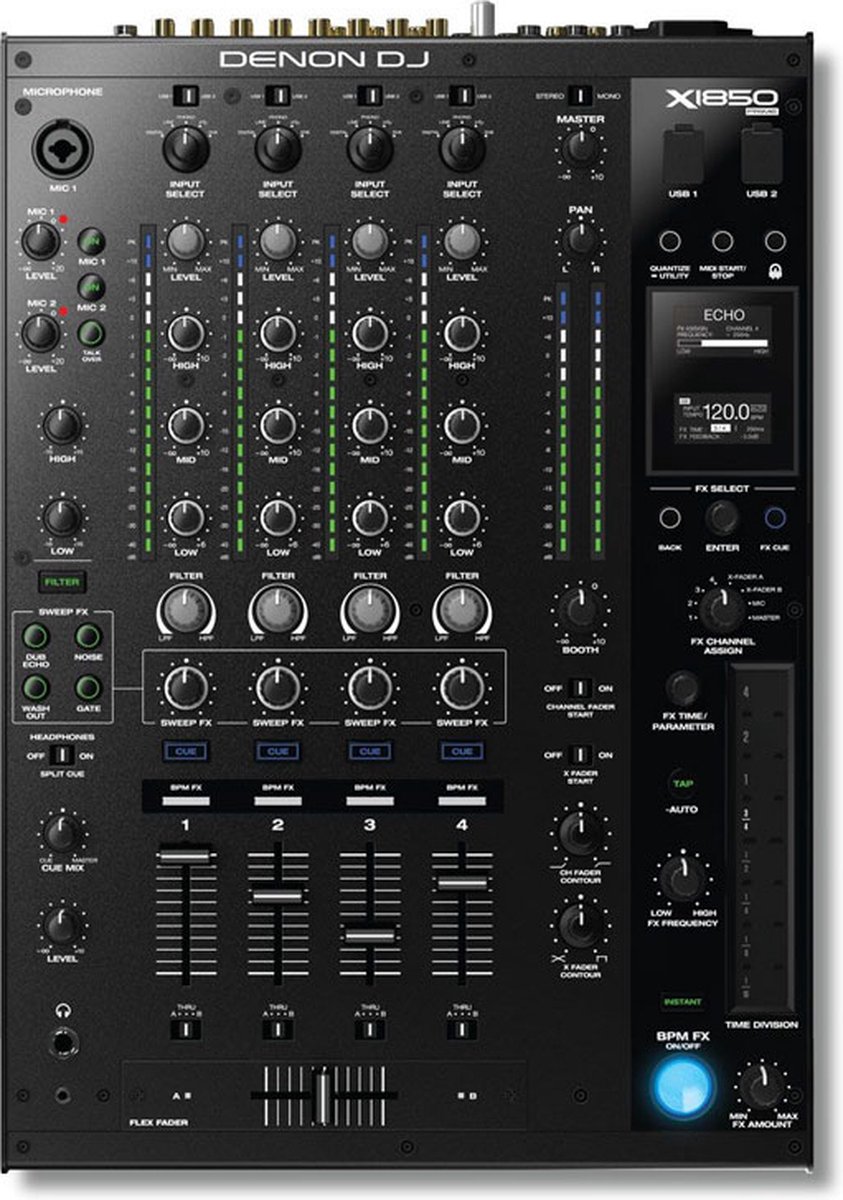Screen dimensions: 843x1200
Task: Click the MASTER level knob
Action: click(579, 149)
